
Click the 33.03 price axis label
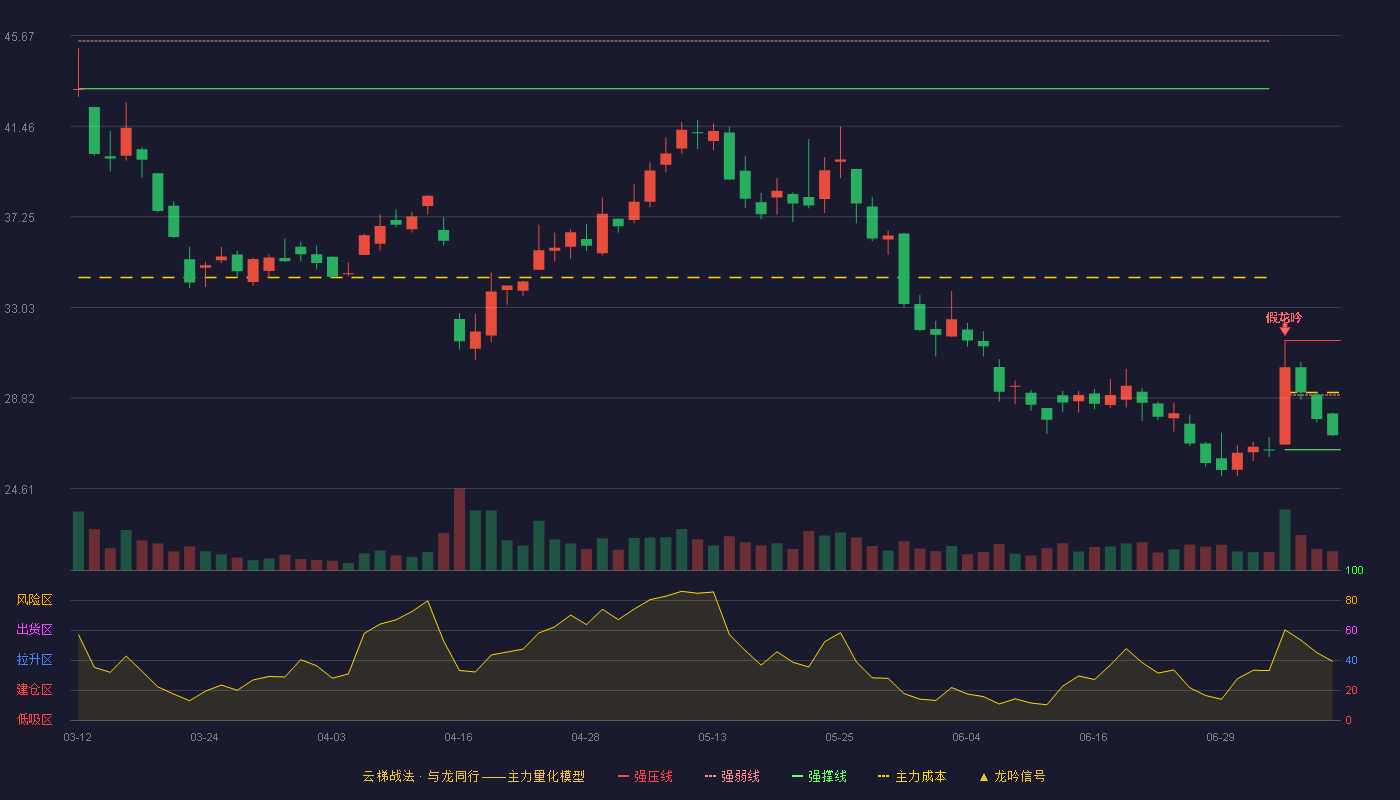click(x=19, y=309)
